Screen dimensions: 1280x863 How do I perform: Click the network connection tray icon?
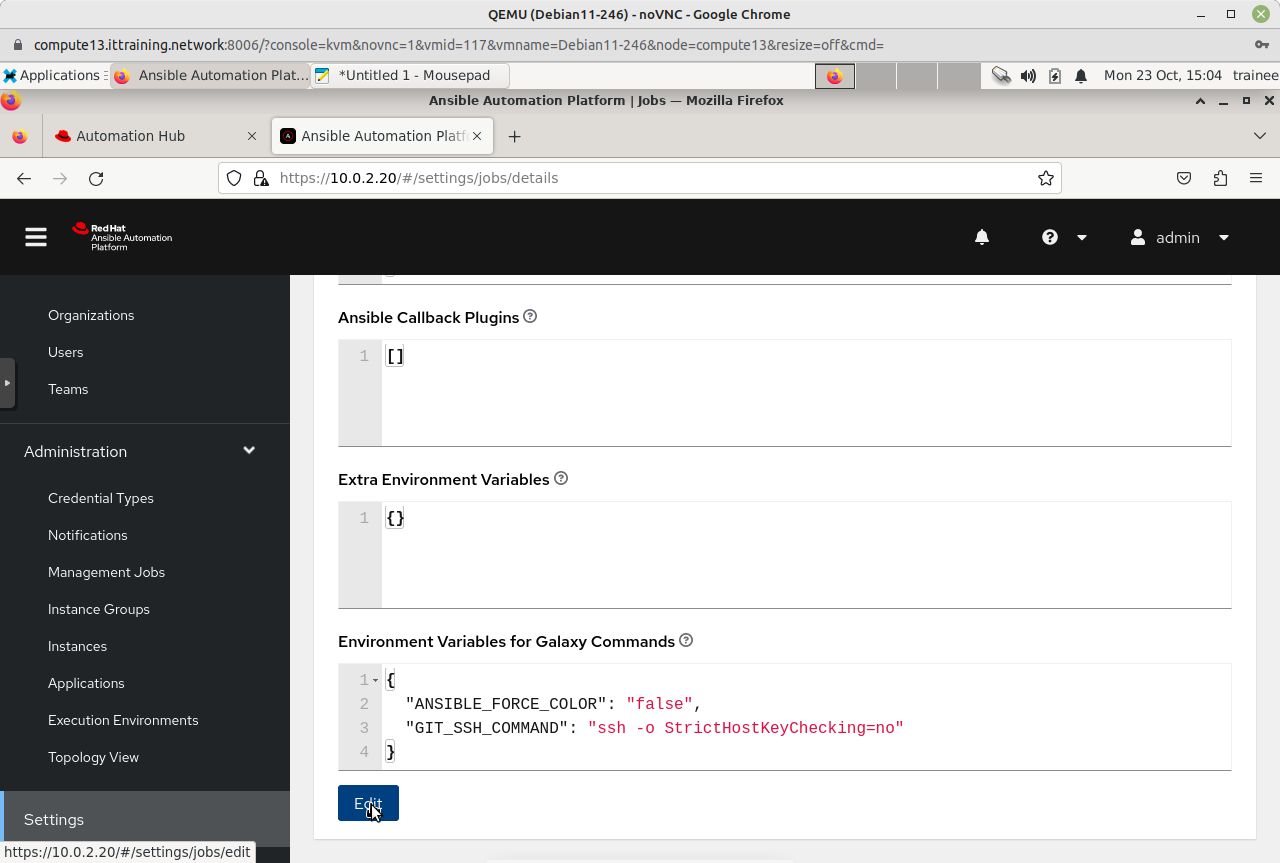pyautogui.click(x=1001, y=75)
